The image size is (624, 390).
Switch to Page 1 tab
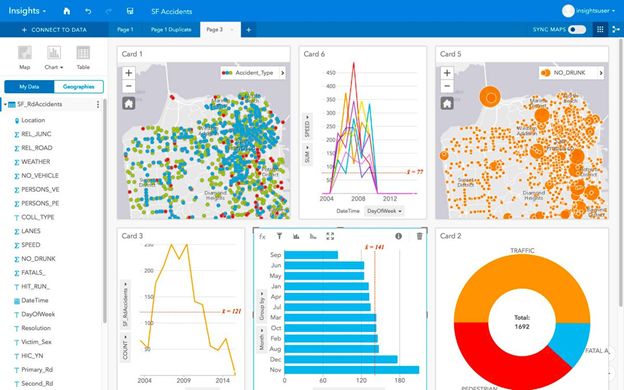click(x=125, y=29)
